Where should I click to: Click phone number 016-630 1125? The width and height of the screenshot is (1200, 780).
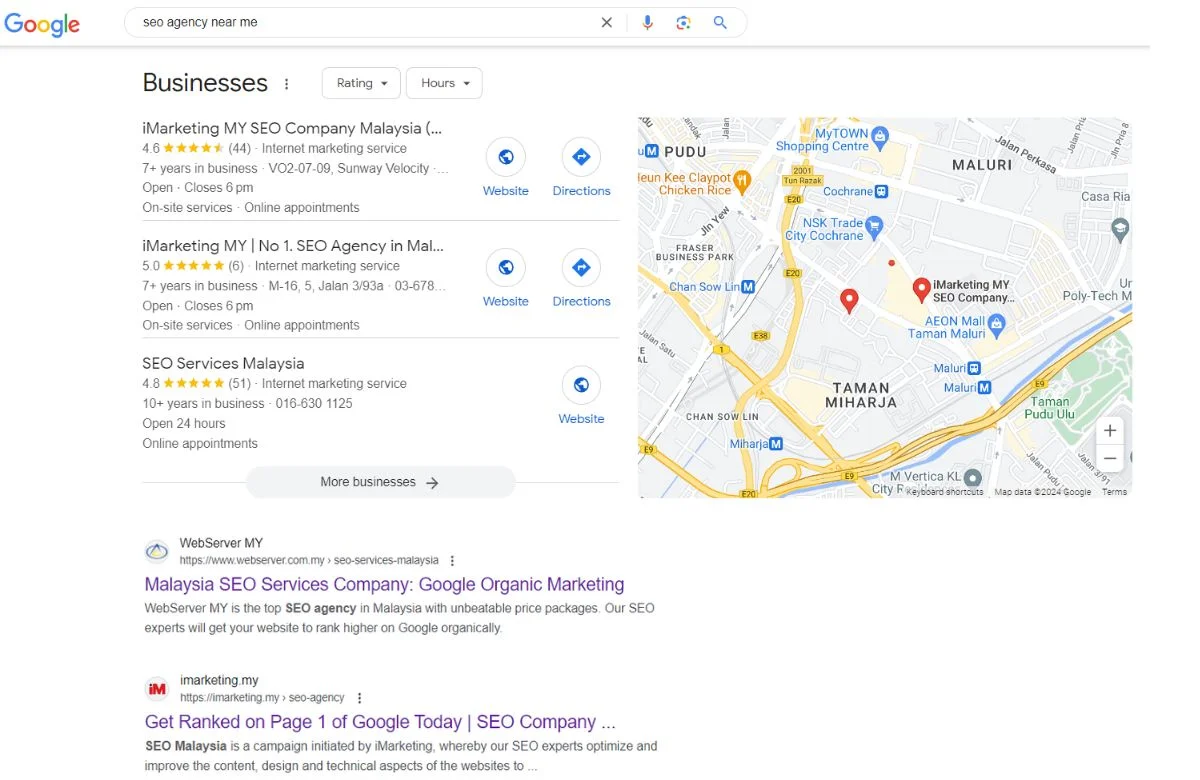pos(312,403)
